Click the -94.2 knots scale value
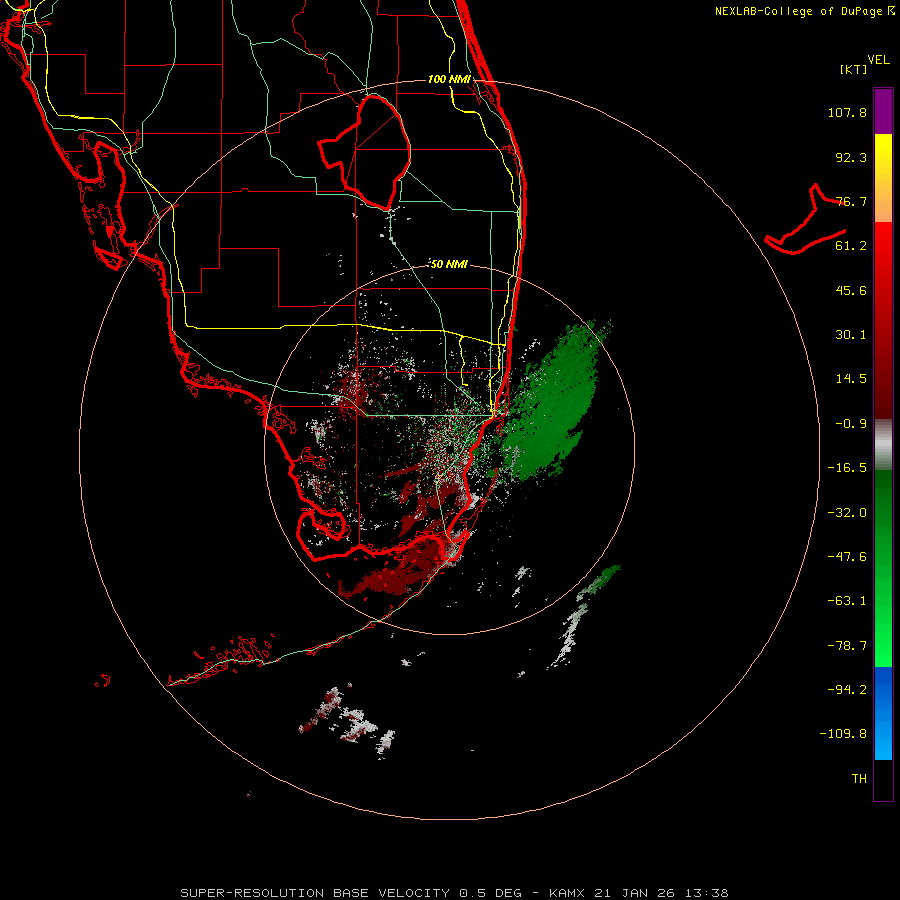 coord(847,689)
